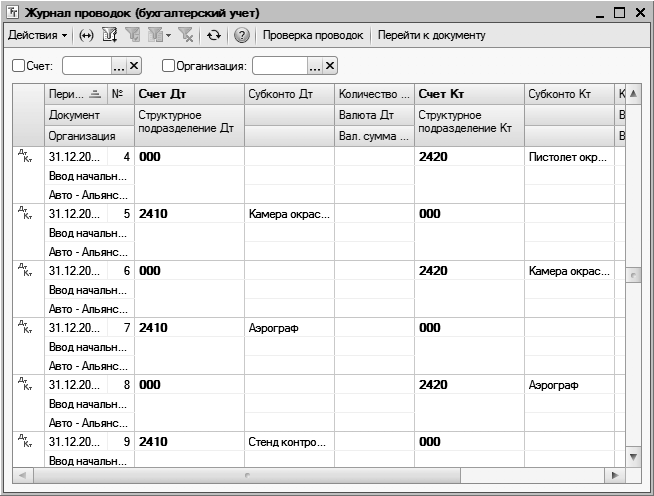Click the Счет Кт column header
The image size is (654, 496).
[x=468, y=94]
